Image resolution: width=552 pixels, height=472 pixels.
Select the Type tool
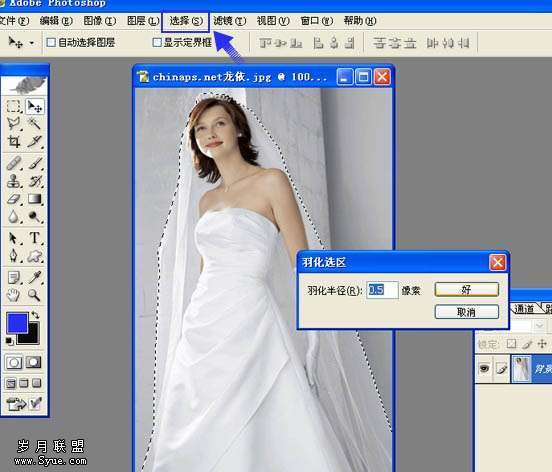pos(34,238)
